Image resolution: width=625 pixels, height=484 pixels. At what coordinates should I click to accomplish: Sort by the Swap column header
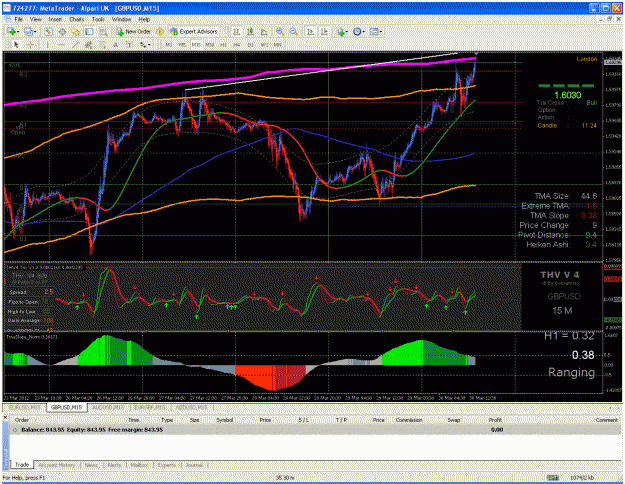[x=454, y=420]
